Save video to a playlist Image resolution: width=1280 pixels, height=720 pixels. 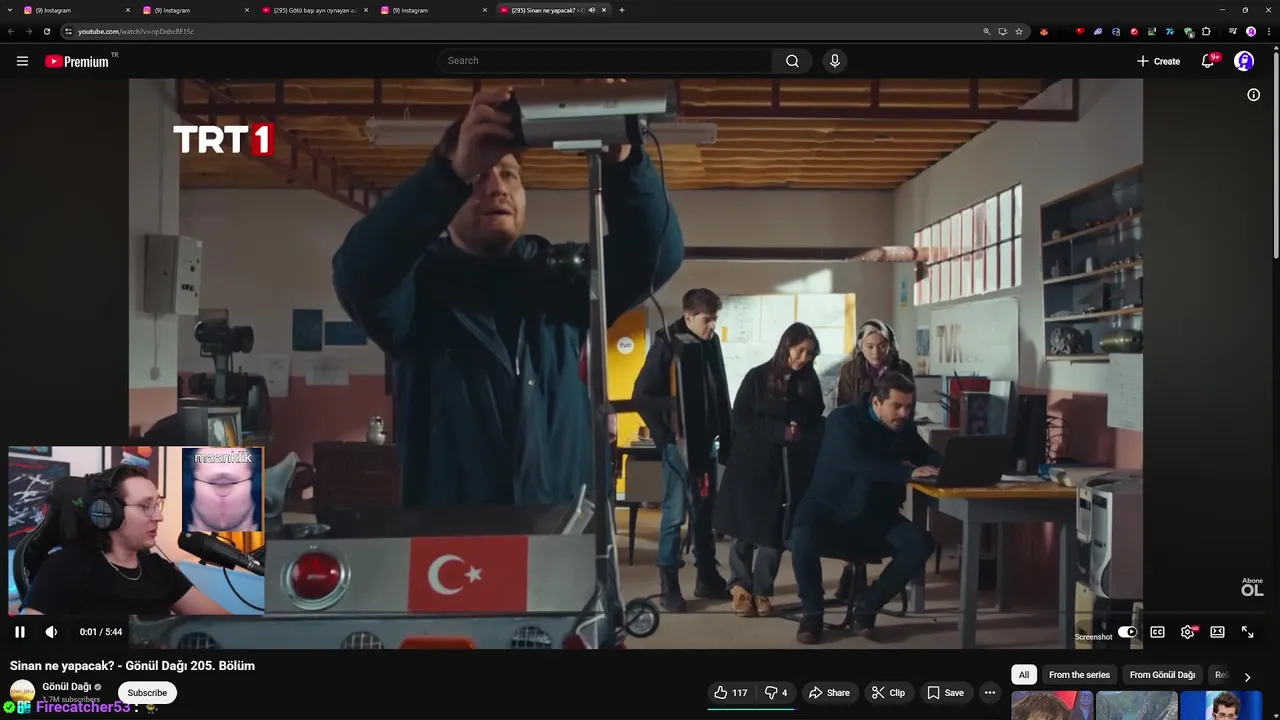point(945,693)
